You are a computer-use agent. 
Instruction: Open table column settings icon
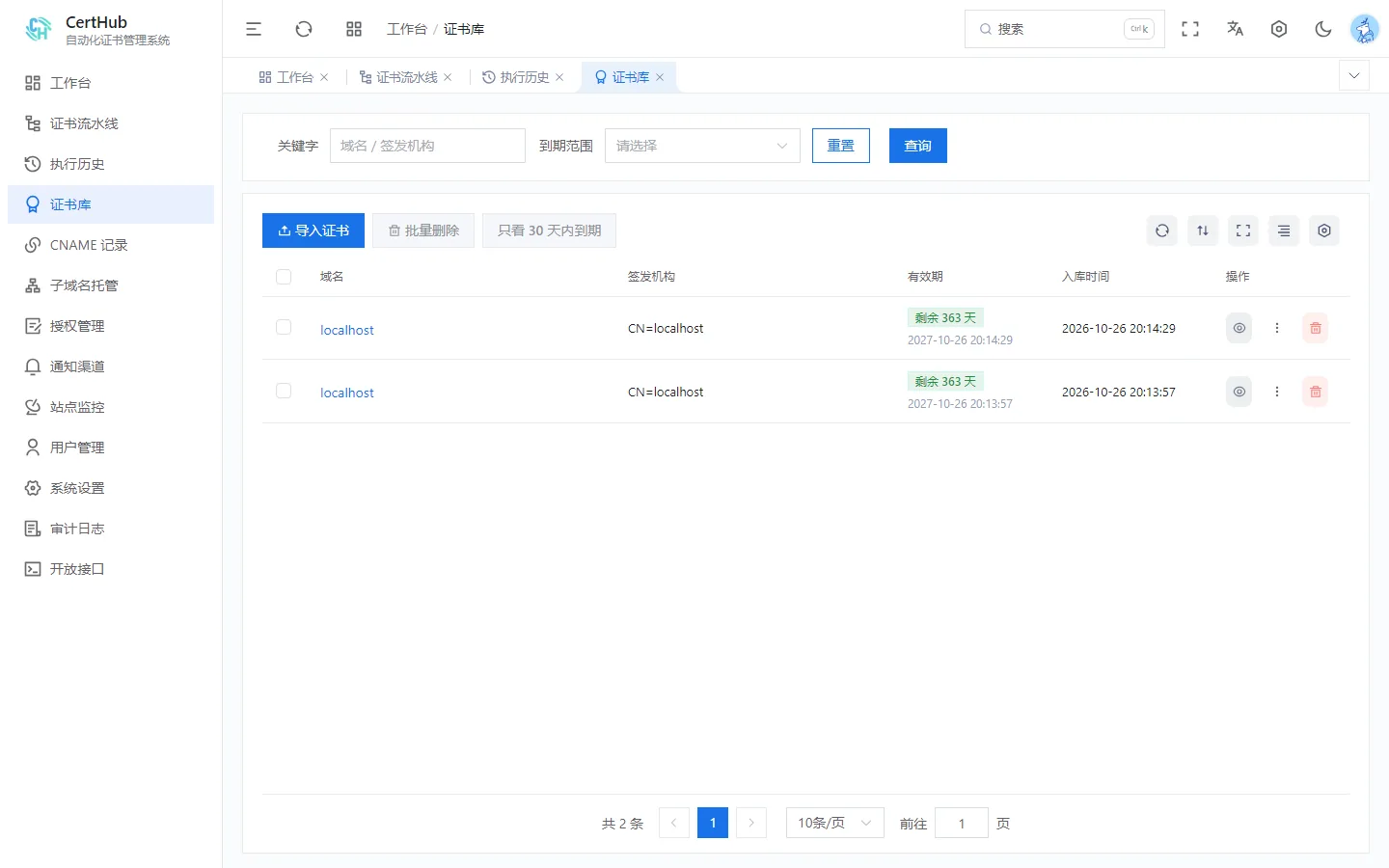[1324, 231]
